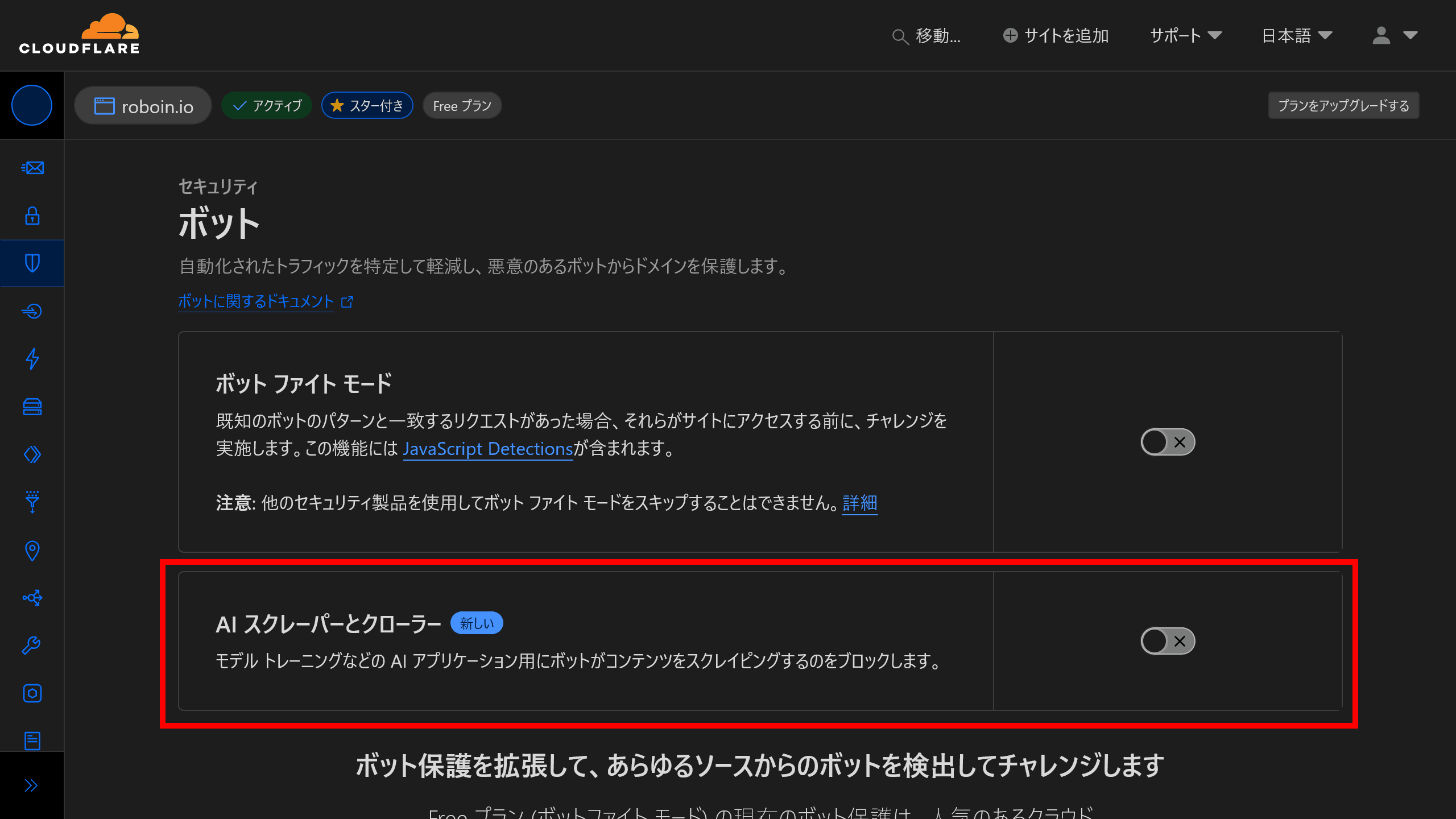Click the AI スクレーパーとクローラー heading
The width and height of the screenshot is (1456, 819).
328,624
